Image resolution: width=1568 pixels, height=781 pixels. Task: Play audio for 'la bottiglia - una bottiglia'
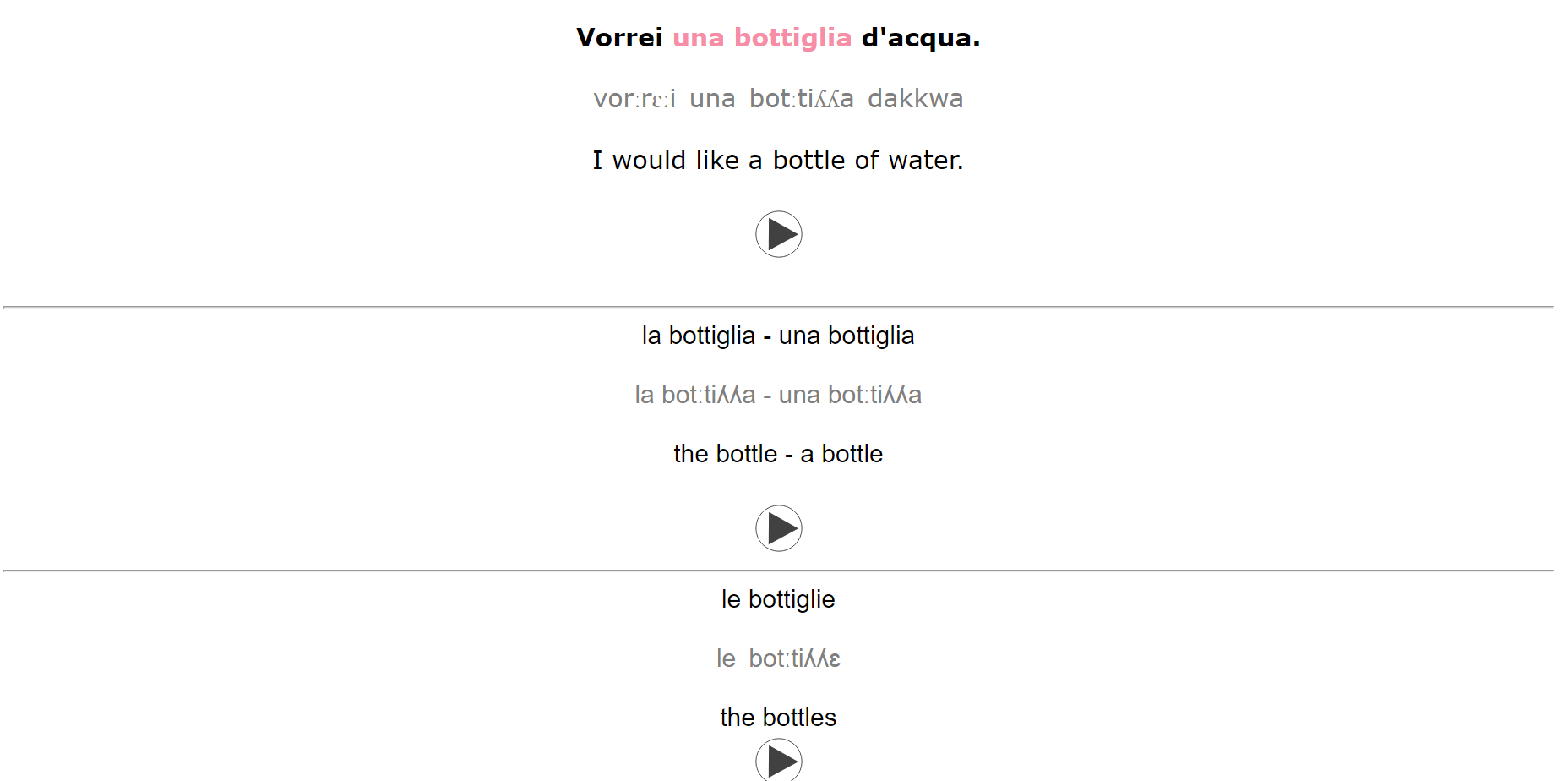778,528
